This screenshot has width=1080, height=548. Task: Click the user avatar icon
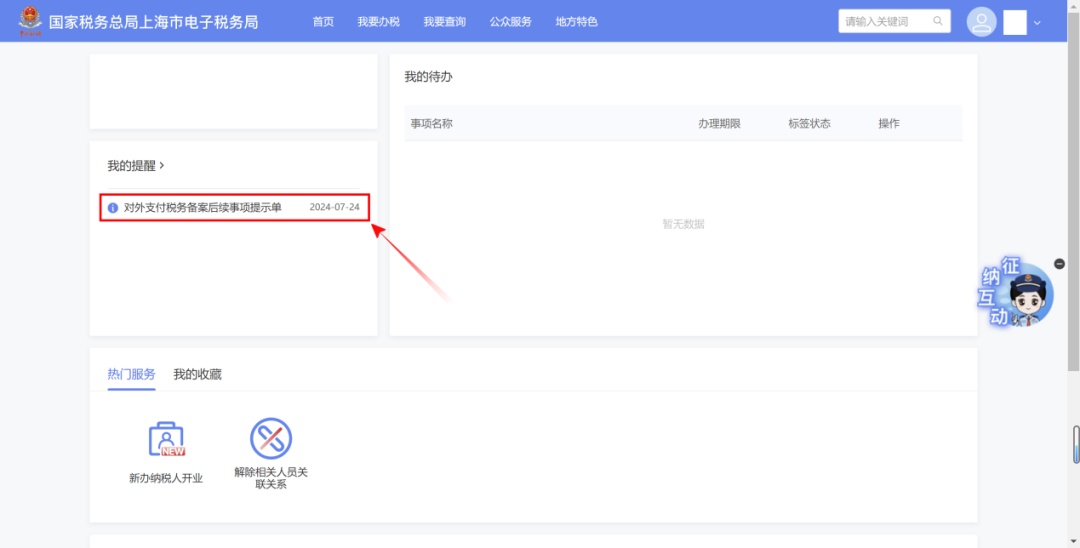982,22
